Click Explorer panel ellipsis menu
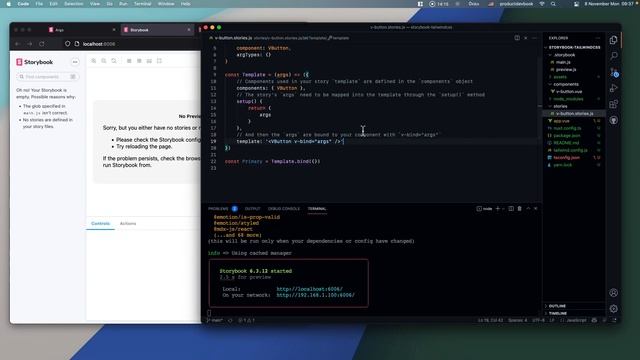This screenshot has height=360, width=640. click(598, 38)
